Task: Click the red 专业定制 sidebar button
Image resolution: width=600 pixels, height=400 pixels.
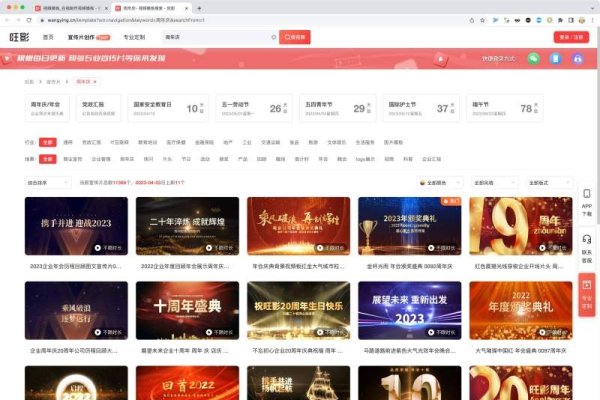Action: [587, 295]
